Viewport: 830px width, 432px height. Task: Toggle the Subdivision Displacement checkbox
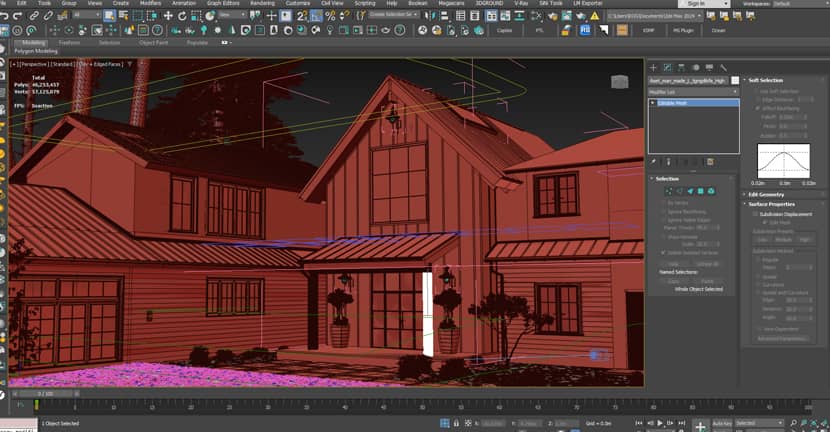(x=753, y=214)
